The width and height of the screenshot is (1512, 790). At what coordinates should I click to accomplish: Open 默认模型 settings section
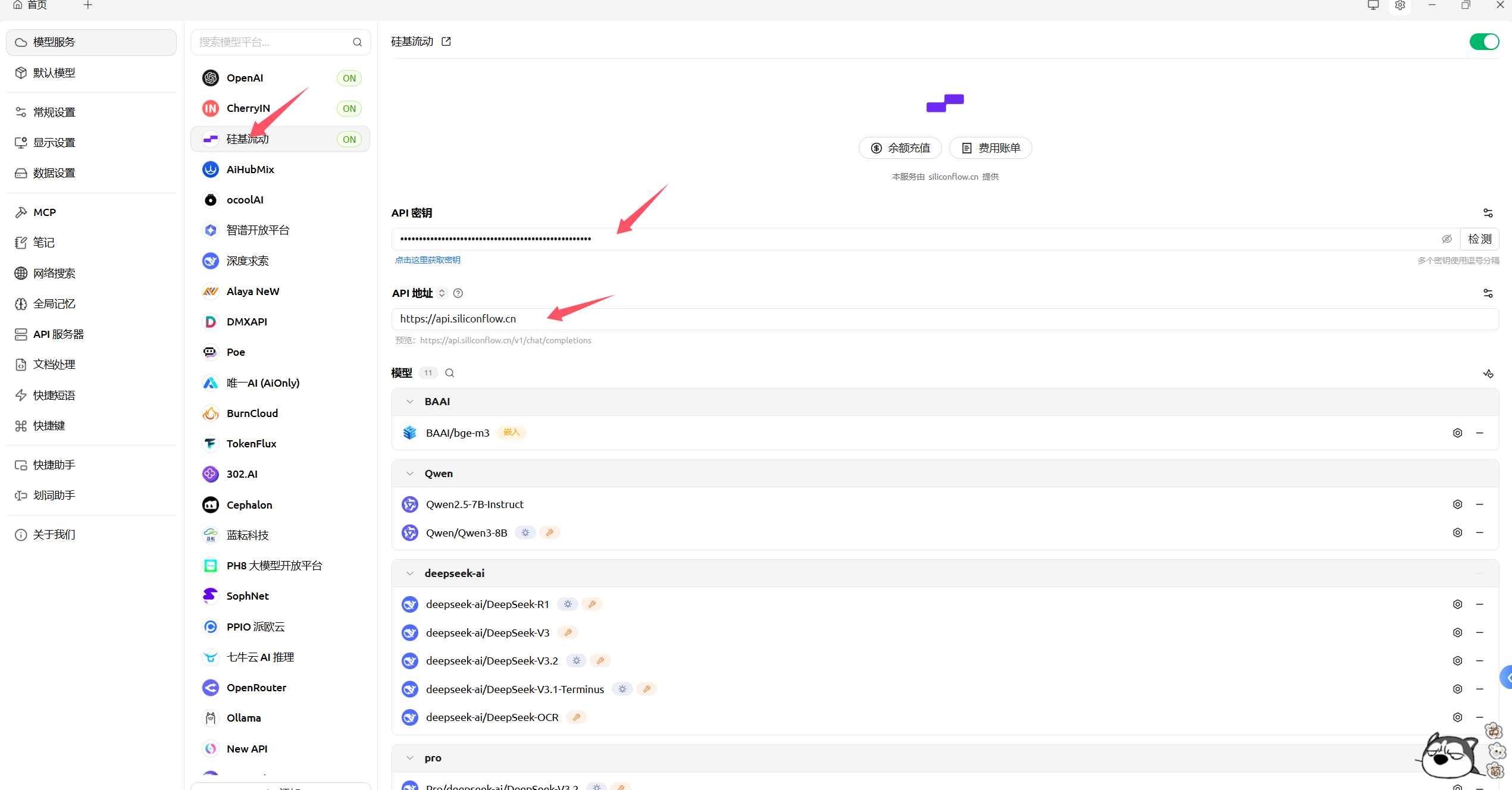(54, 73)
